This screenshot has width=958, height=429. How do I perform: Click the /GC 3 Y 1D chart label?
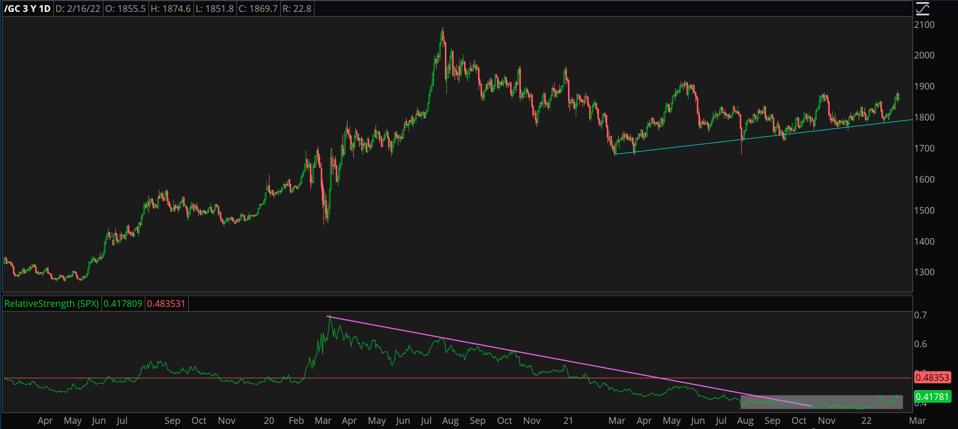pos(28,8)
